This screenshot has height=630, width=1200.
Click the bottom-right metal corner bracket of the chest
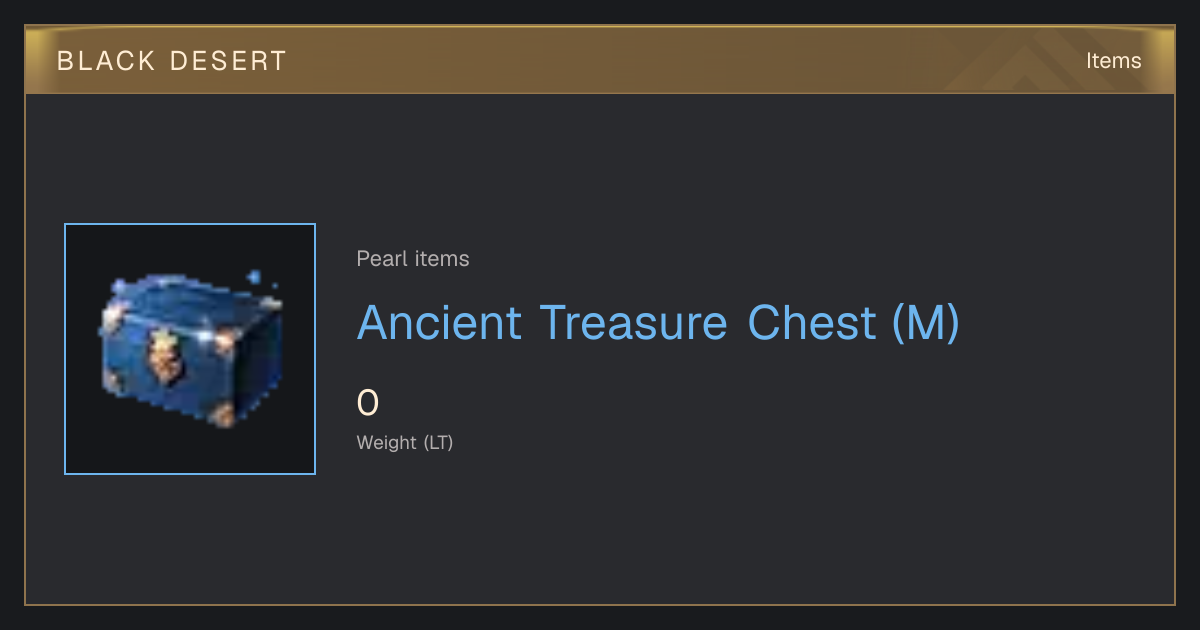point(222,413)
